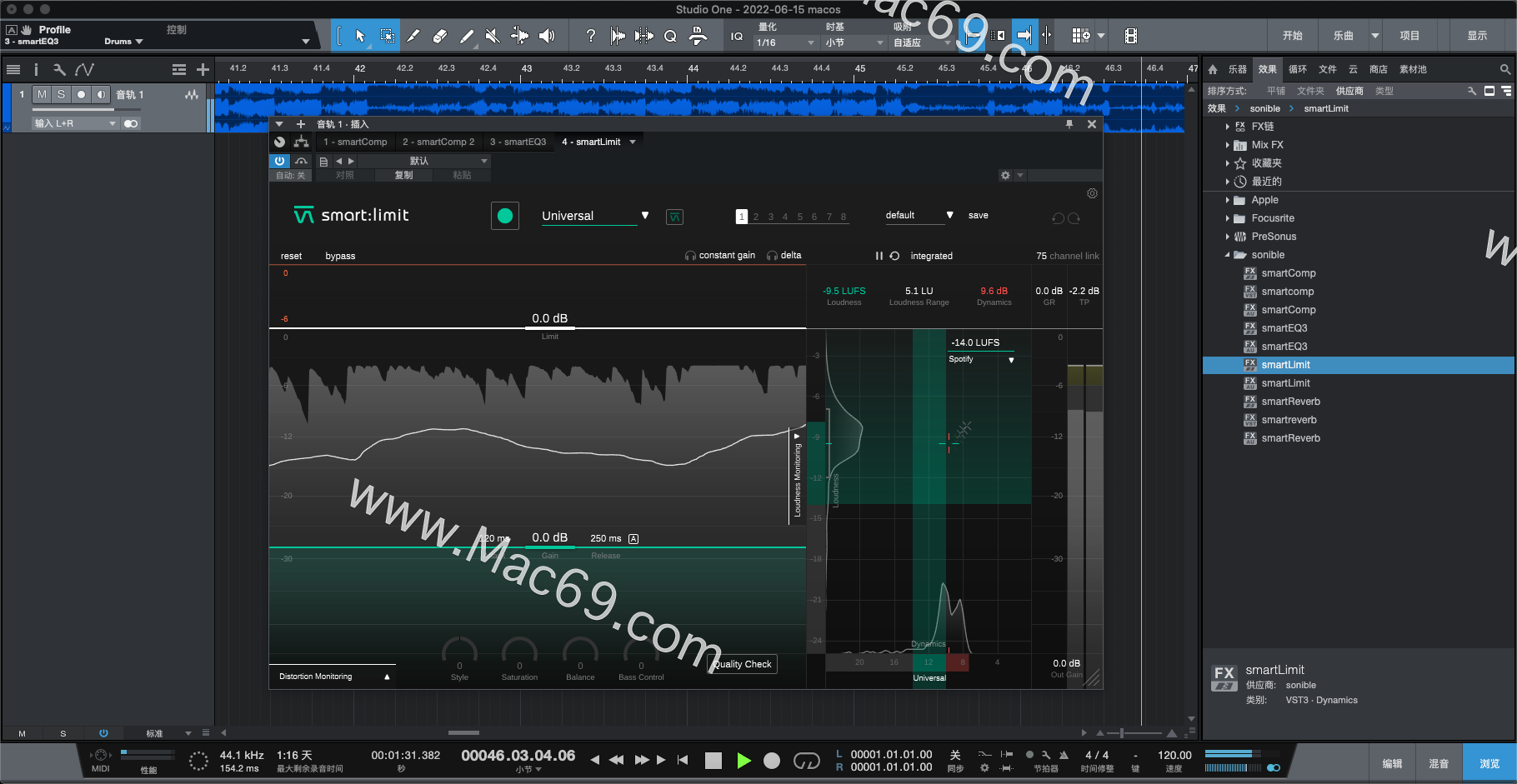
Task: Select the Listen speaker tool
Action: tap(547, 36)
